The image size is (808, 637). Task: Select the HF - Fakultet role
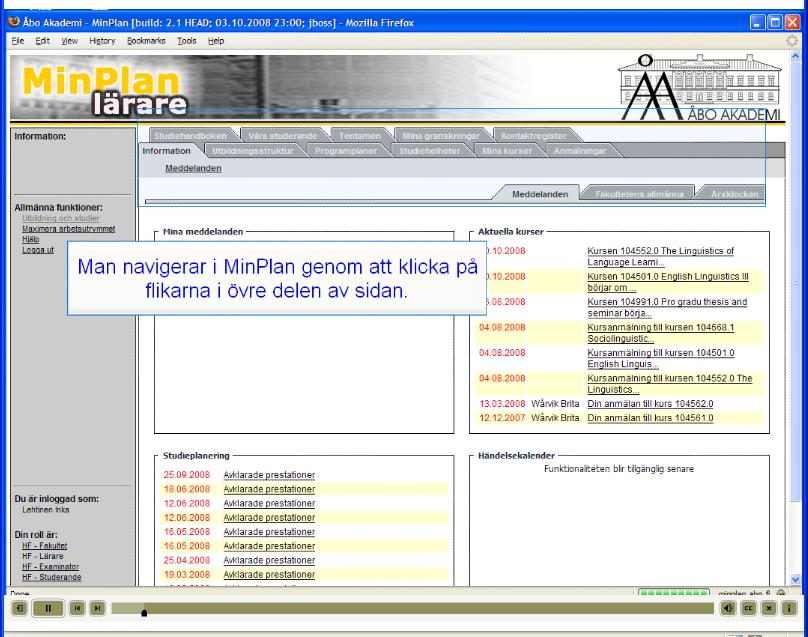click(x=44, y=545)
